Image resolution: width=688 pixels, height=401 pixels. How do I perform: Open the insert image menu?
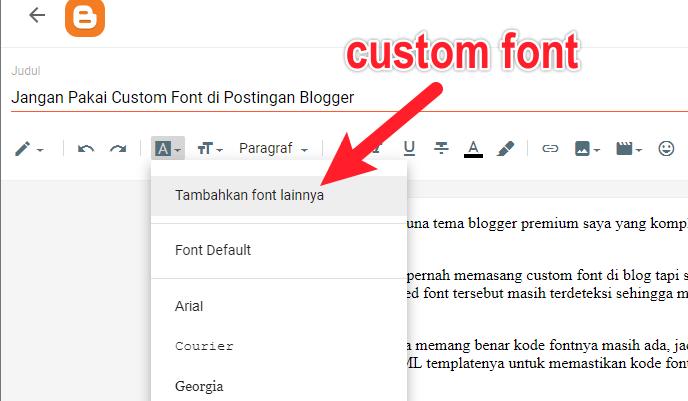(587, 149)
